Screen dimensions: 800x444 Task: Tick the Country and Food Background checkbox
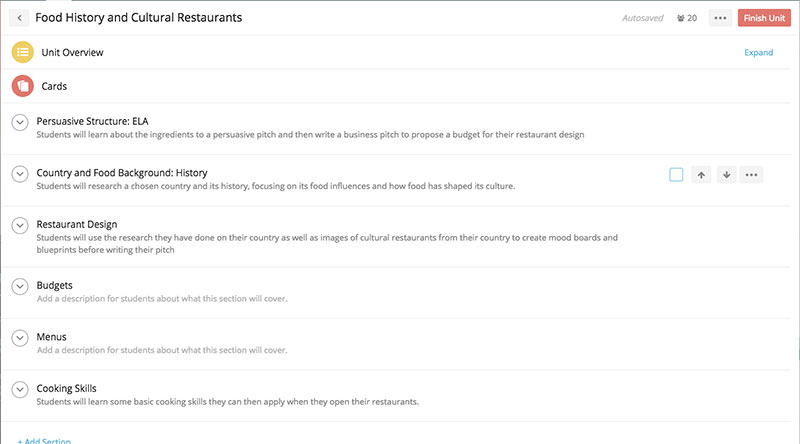coord(676,175)
